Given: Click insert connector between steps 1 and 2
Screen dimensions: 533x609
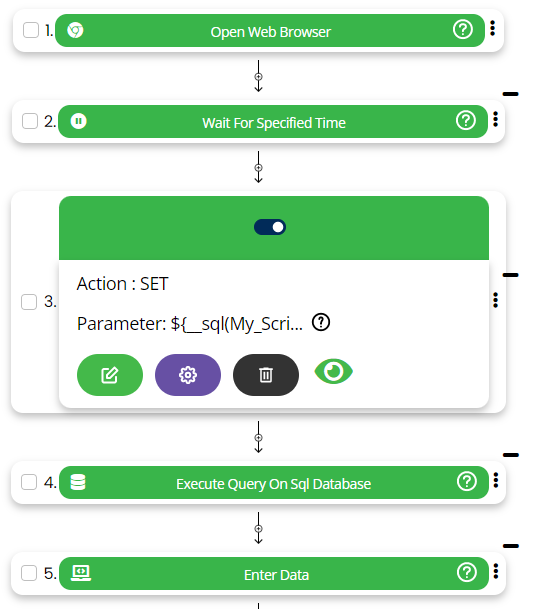Looking at the screenshot, I should point(258,77).
